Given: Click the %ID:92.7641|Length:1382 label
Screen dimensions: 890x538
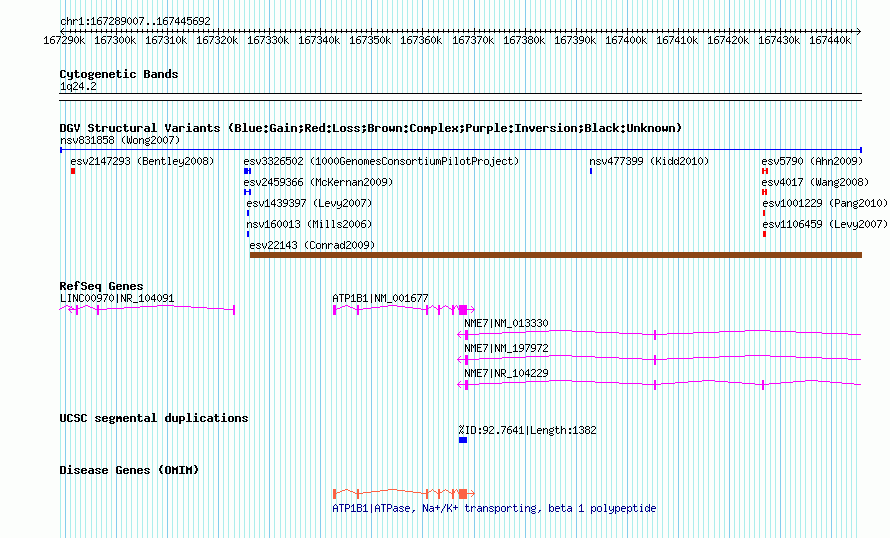Looking at the screenshot, I should point(528,430).
